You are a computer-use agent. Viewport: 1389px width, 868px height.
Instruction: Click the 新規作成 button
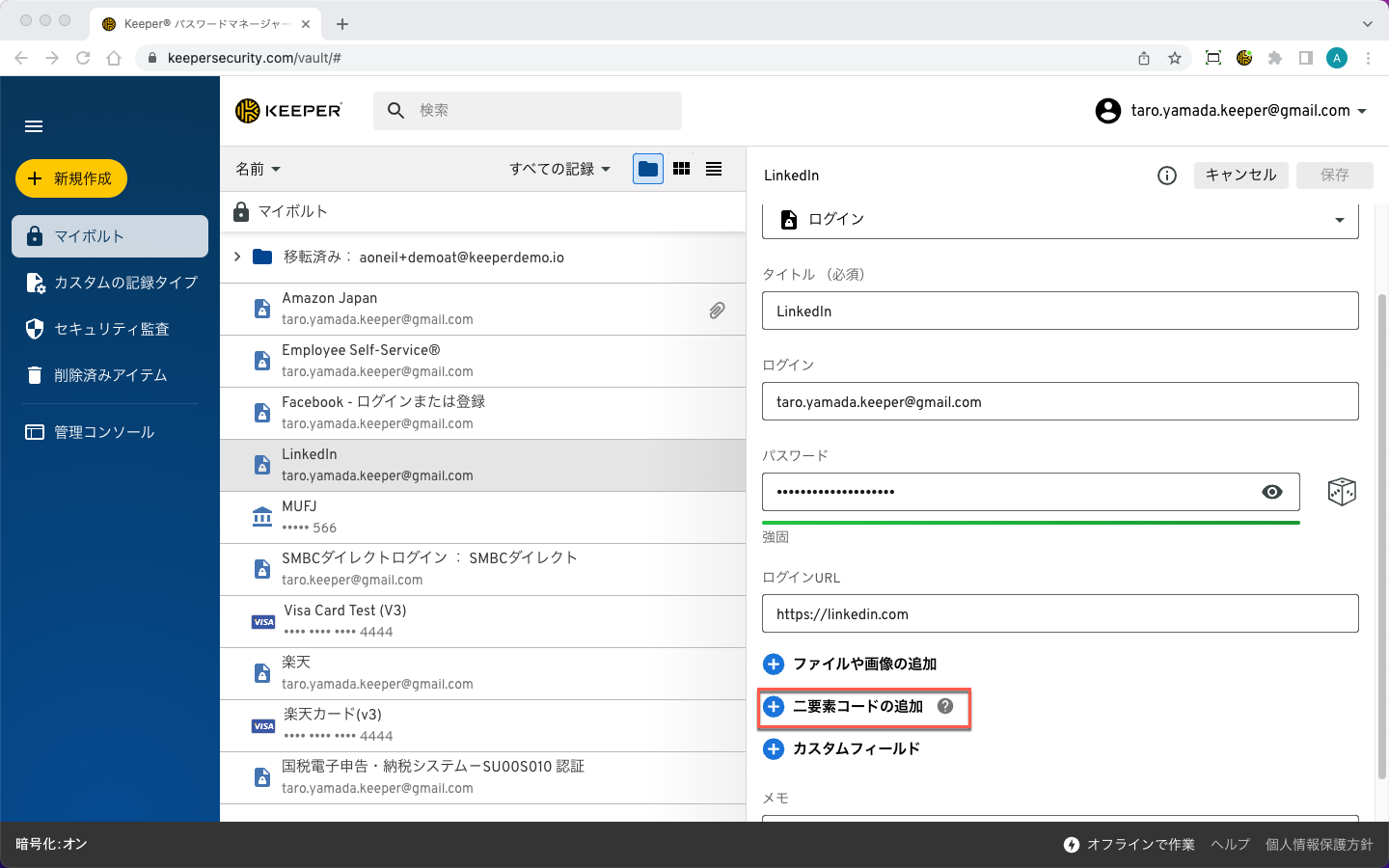(71, 178)
